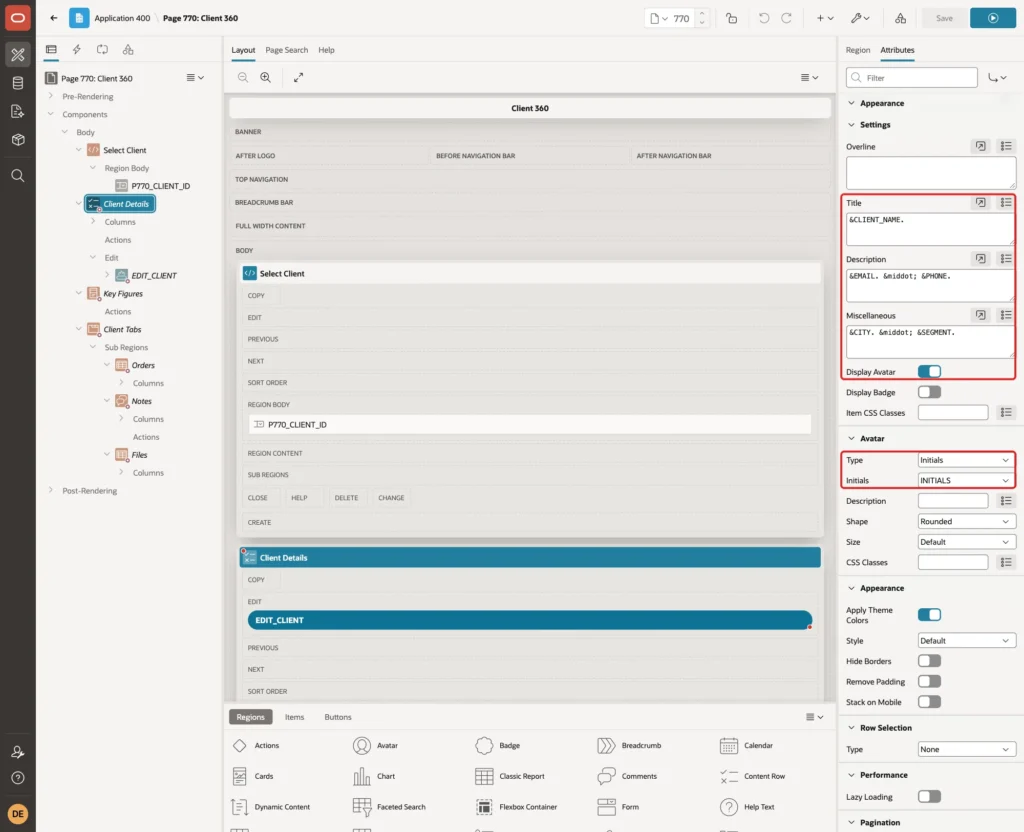Toggle Apply Theme Colors switch

tap(929, 615)
